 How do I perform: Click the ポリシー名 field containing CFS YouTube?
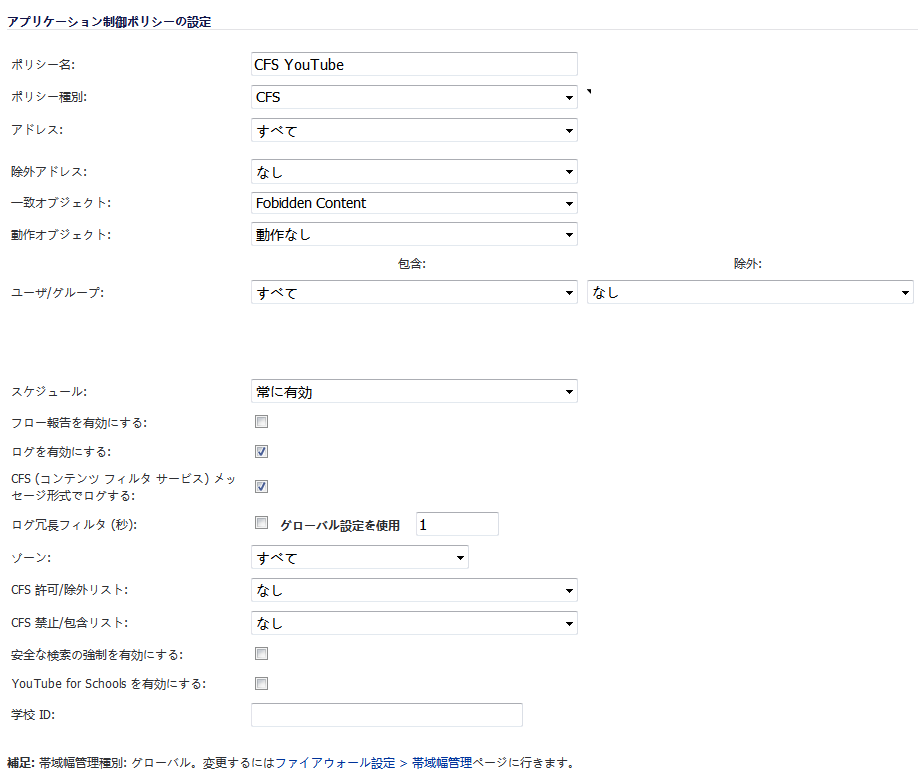click(414, 64)
